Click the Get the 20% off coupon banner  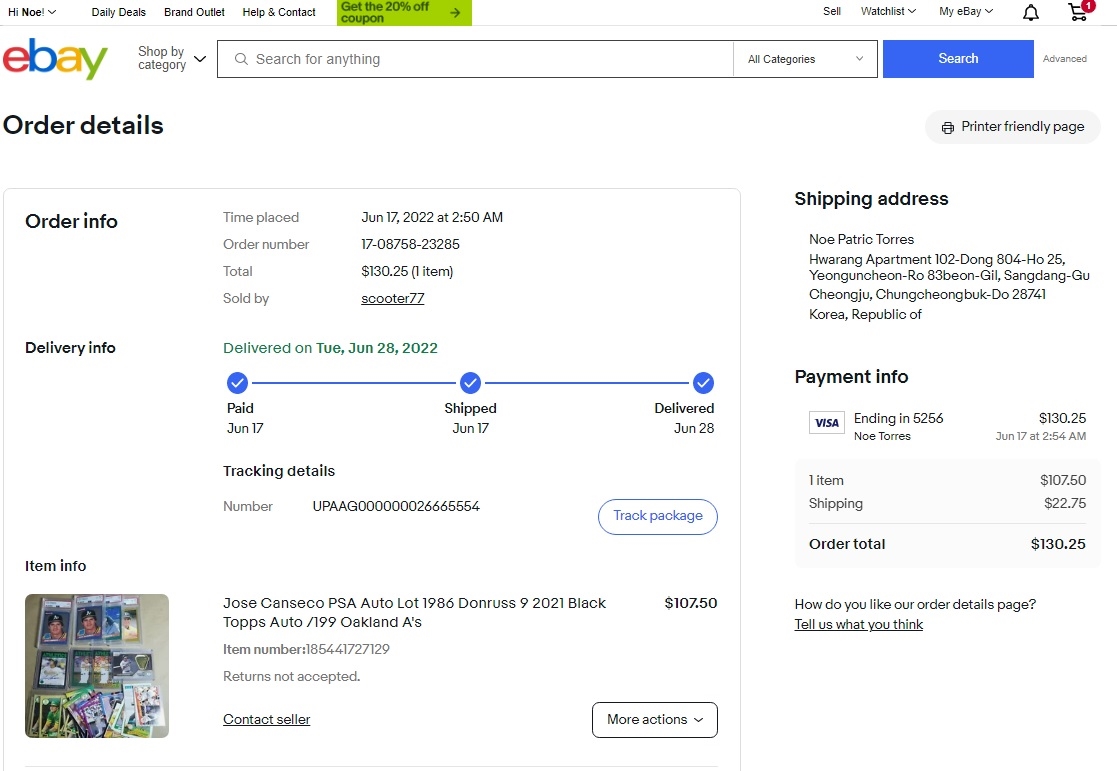tap(404, 12)
